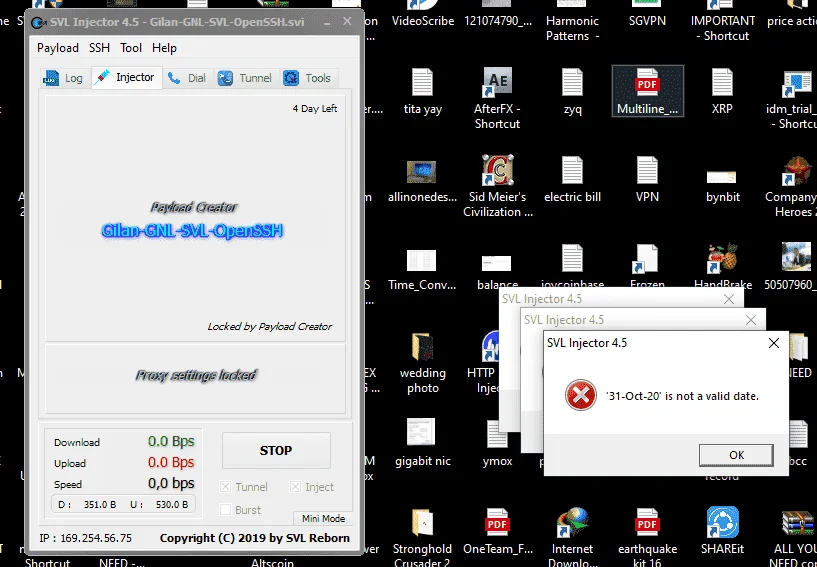
Task: Select the earthquake kit 16 PDF icon
Action: 647,538
